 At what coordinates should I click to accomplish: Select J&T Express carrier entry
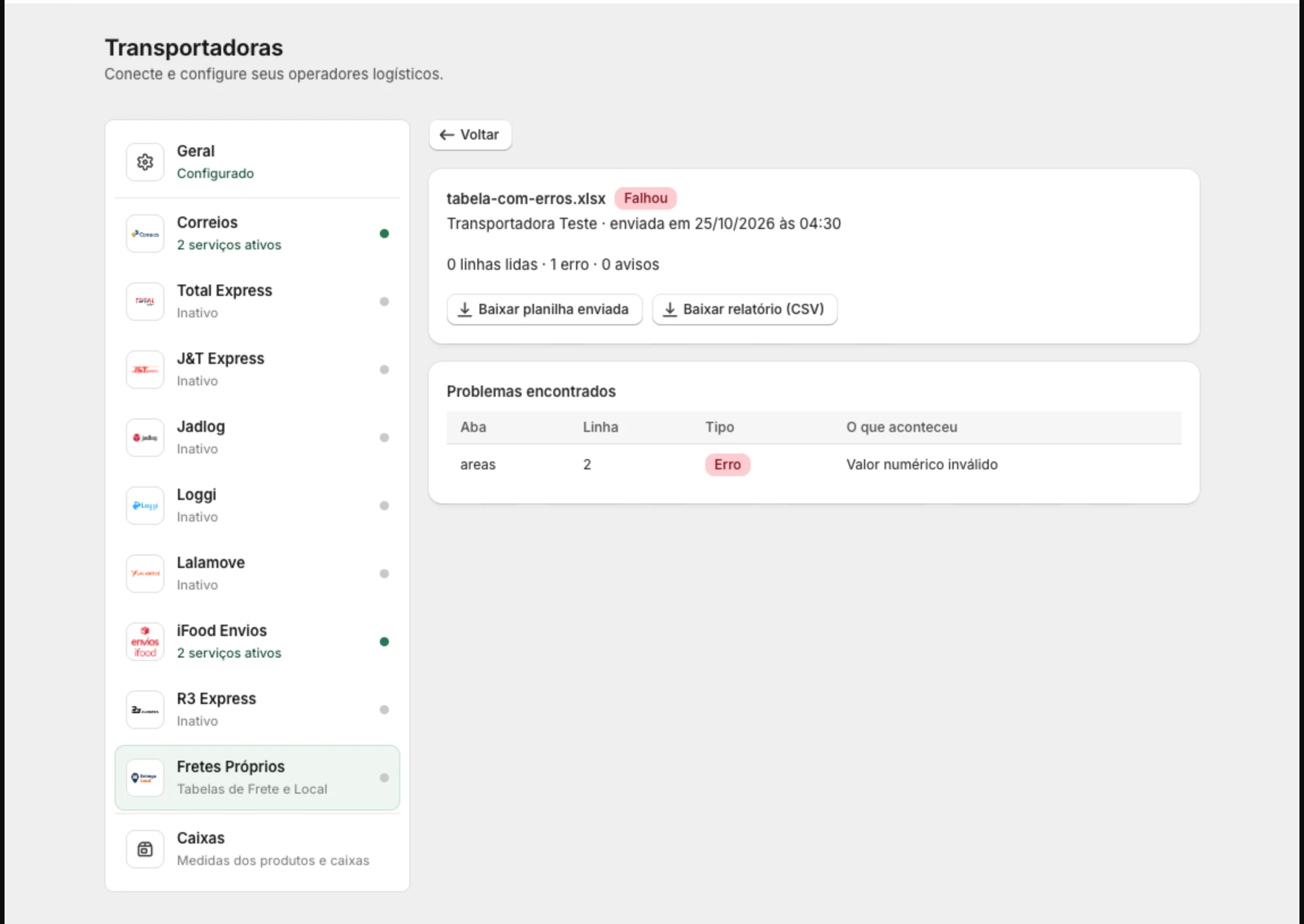(x=257, y=370)
